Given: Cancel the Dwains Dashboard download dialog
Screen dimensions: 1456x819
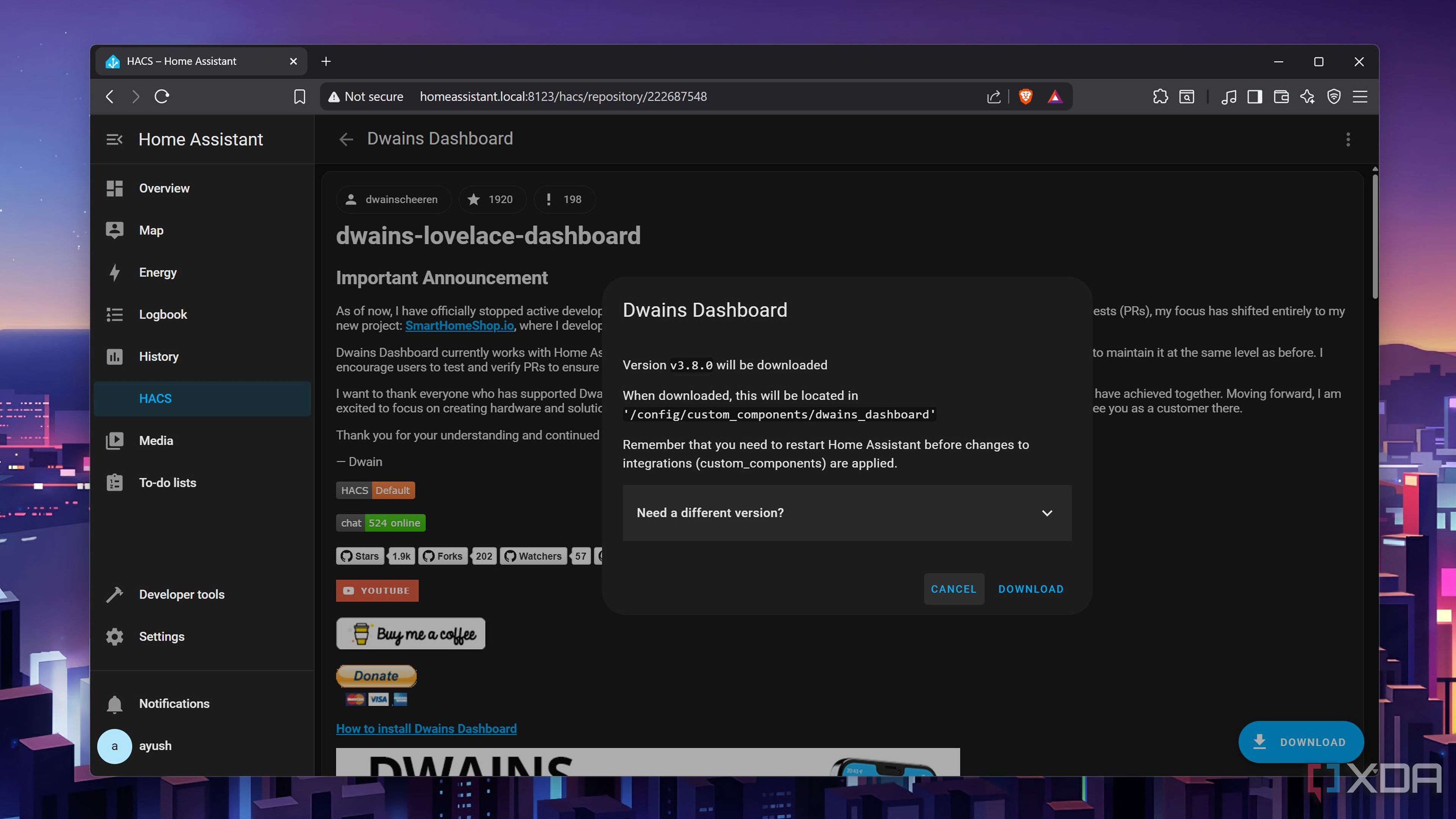Looking at the screenshot, I should pyautogui.click(x=954, y=589).
